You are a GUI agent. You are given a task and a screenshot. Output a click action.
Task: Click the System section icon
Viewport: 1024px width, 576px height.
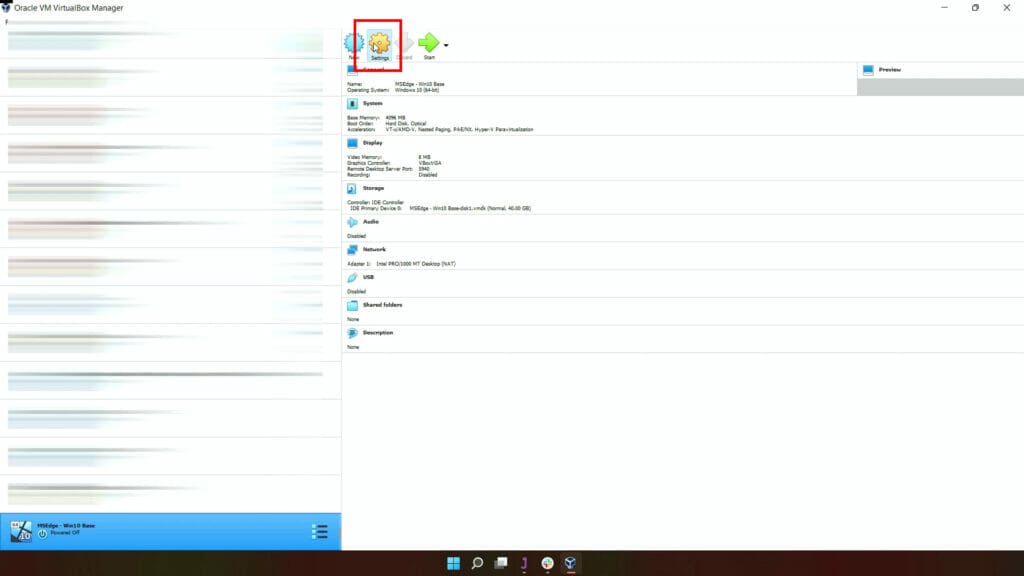(x=353, y=103)
